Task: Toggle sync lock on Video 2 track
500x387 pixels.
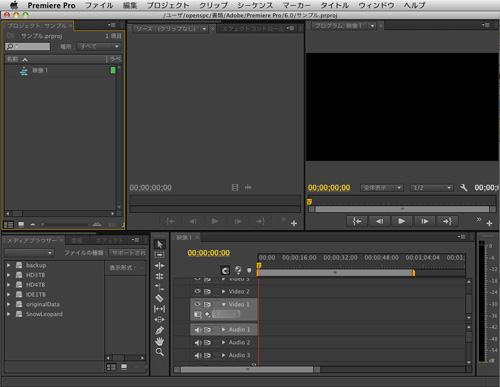Action: click(207, 292)
